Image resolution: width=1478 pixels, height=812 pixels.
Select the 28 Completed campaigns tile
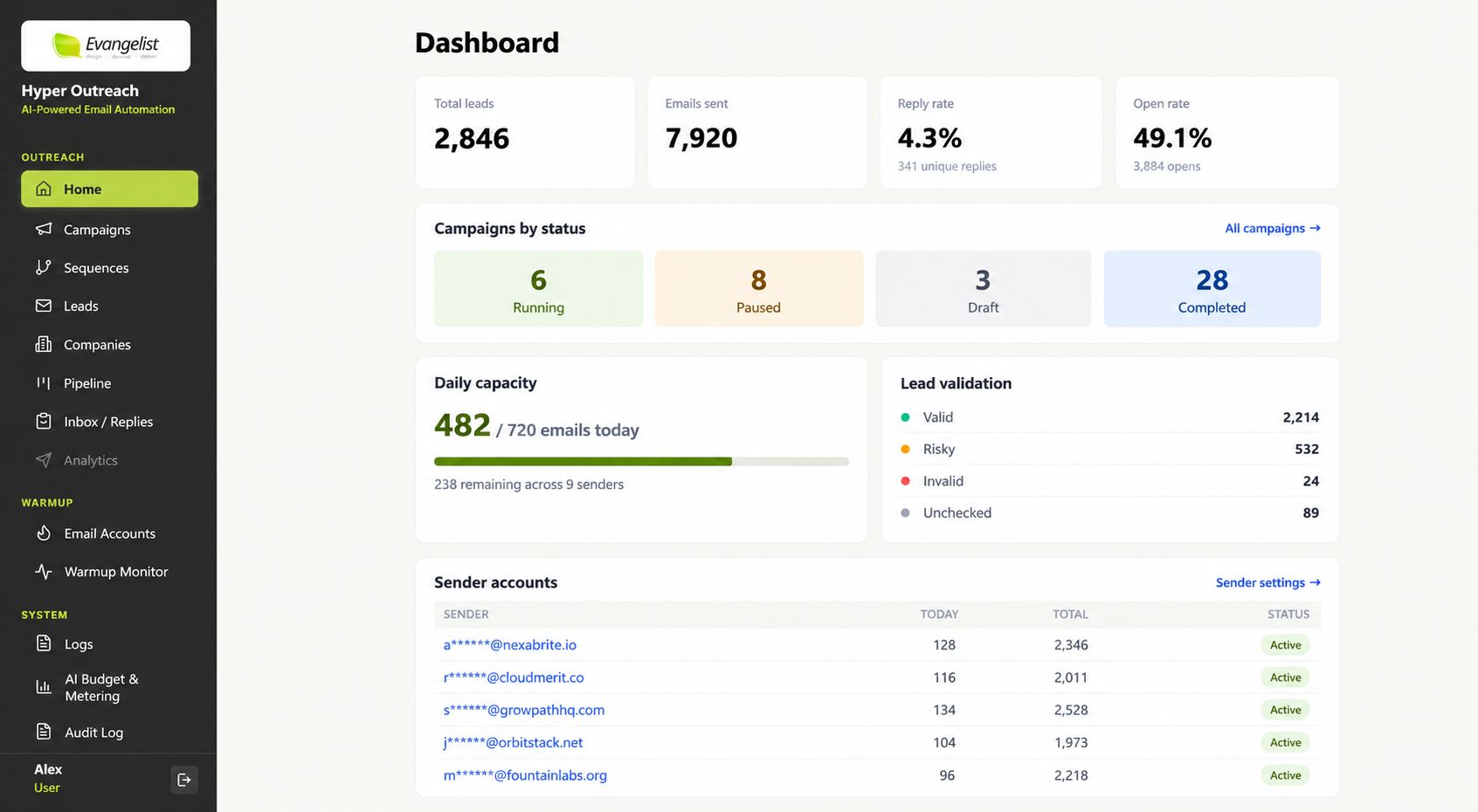pyautogui.click(x=1212, y=289)
